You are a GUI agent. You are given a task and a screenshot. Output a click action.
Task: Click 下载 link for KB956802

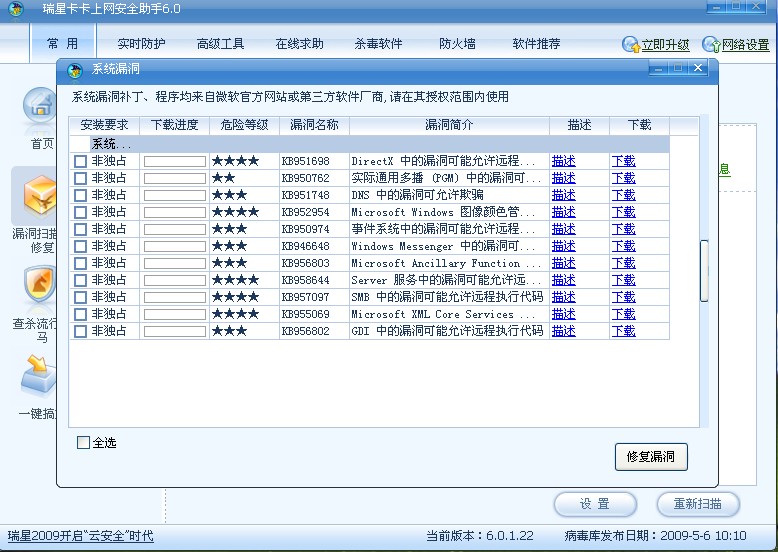(x=623, y=331)
